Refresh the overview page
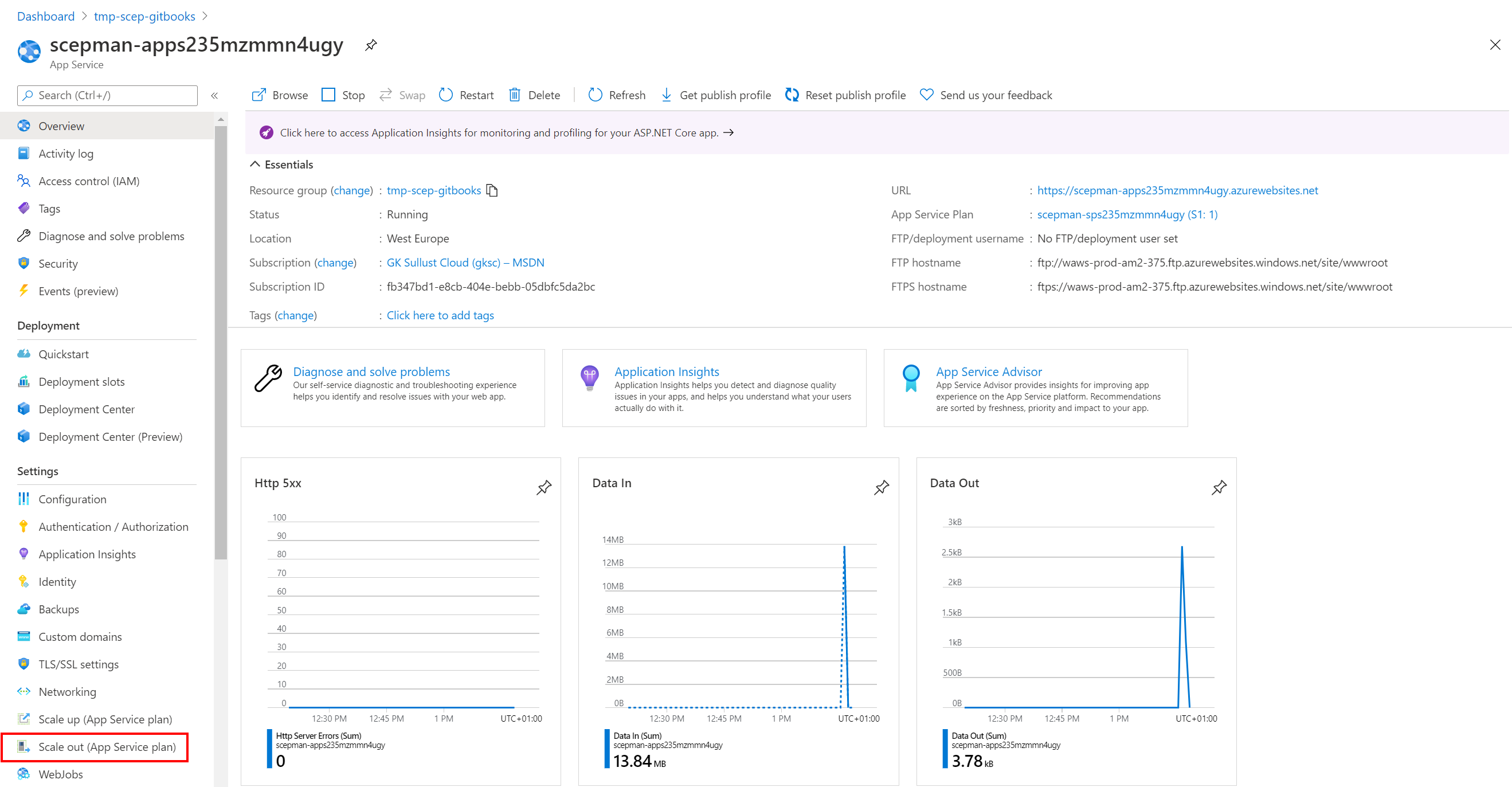Viewport: 1512px width, 787px height. pos(617,95)
